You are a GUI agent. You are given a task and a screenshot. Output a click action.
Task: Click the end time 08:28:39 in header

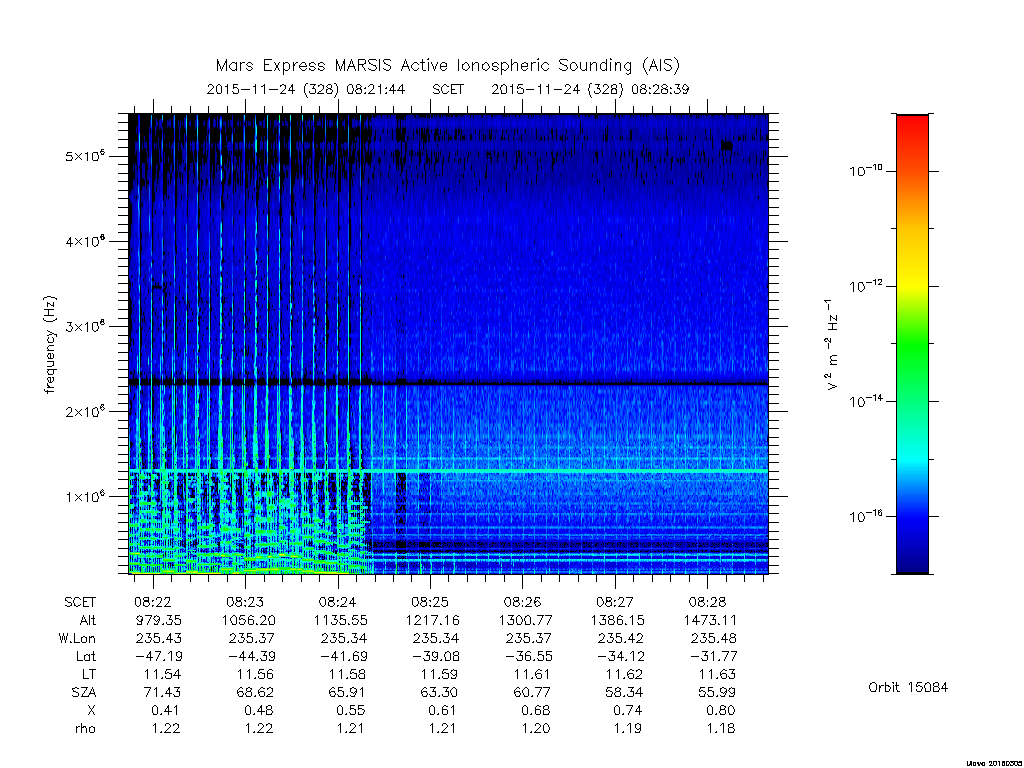click(660, 89)
